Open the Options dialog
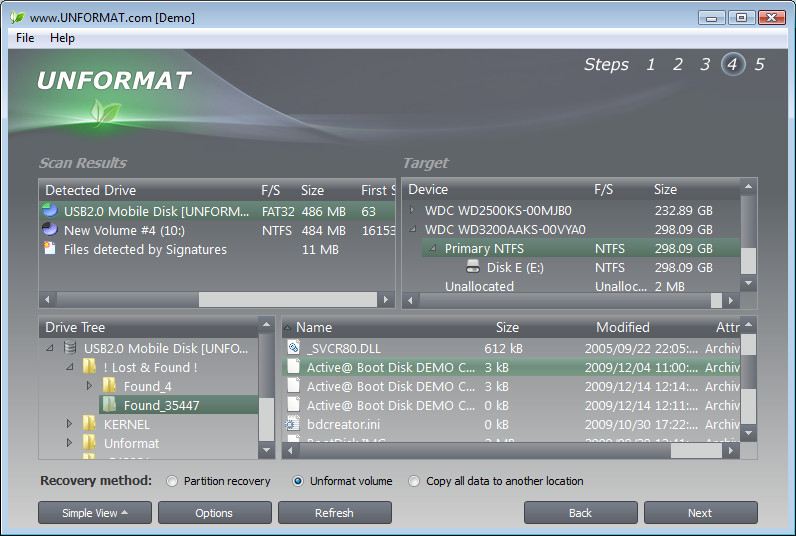Image resolution: width=796 pixels, height=536 pixels. coord(215,513)
